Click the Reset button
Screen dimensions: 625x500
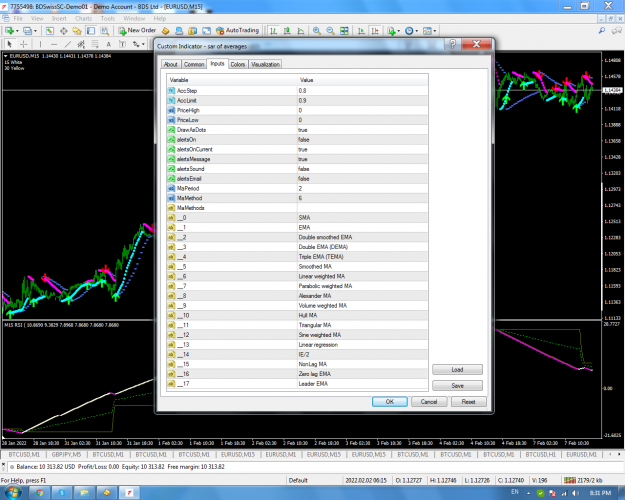[468, 402]
